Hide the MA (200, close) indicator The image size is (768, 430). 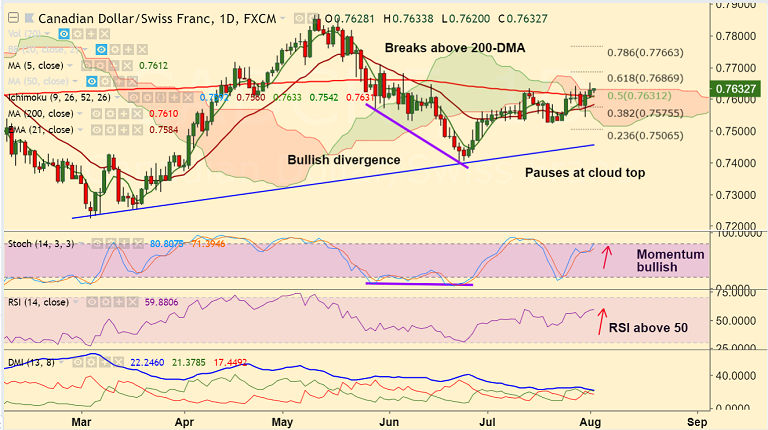pyautogui.click(x=96, y=114)
